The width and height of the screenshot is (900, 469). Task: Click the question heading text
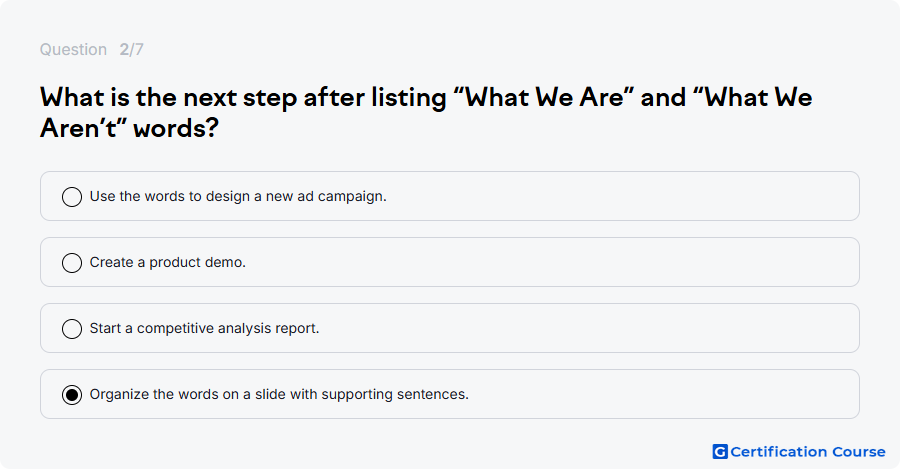tap(426, 113)
